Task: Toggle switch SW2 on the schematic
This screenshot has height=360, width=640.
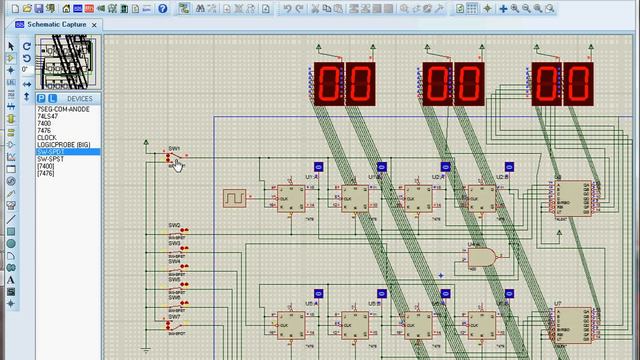Action: [178, 233]
